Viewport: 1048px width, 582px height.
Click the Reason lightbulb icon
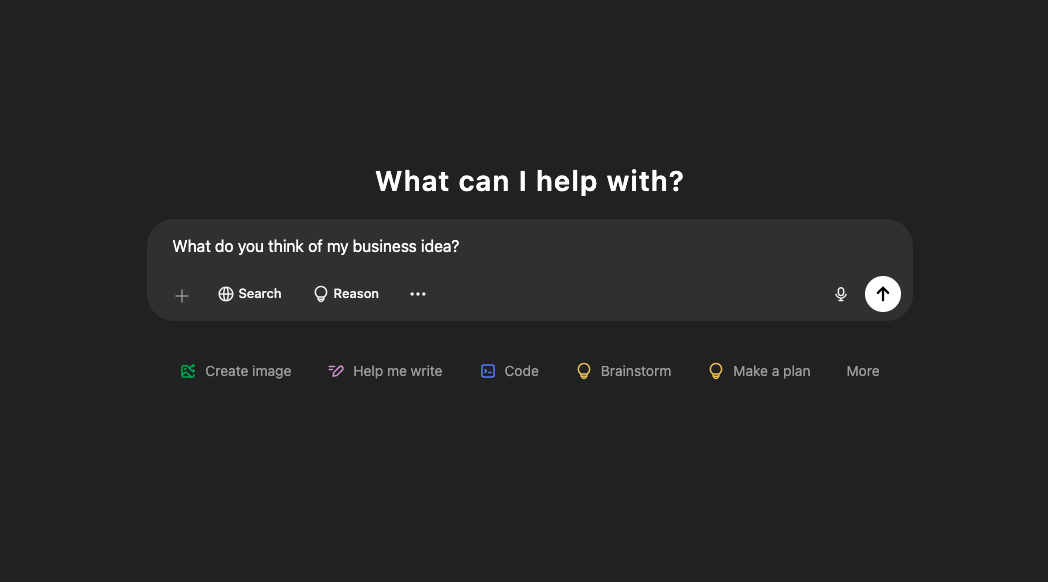pos(318,293)
